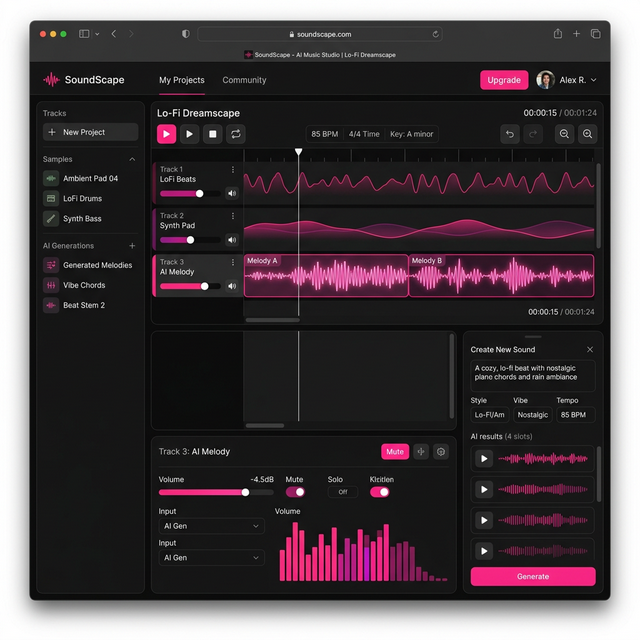Open the second Input AI Gen dropdown
The height and width of the screenshot is (640, 640).
point(211,558)
